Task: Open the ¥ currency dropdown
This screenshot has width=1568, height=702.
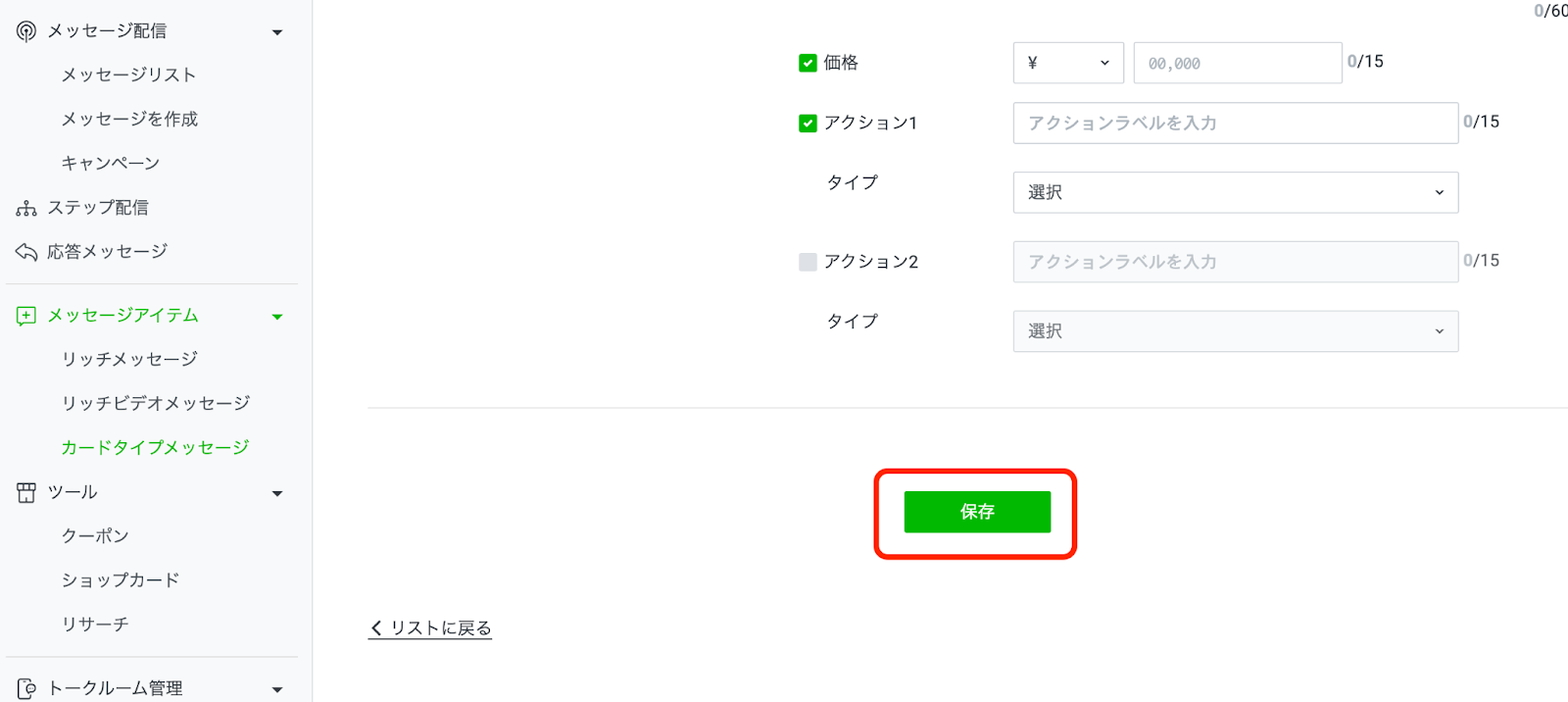Action: coord(1068,63)
